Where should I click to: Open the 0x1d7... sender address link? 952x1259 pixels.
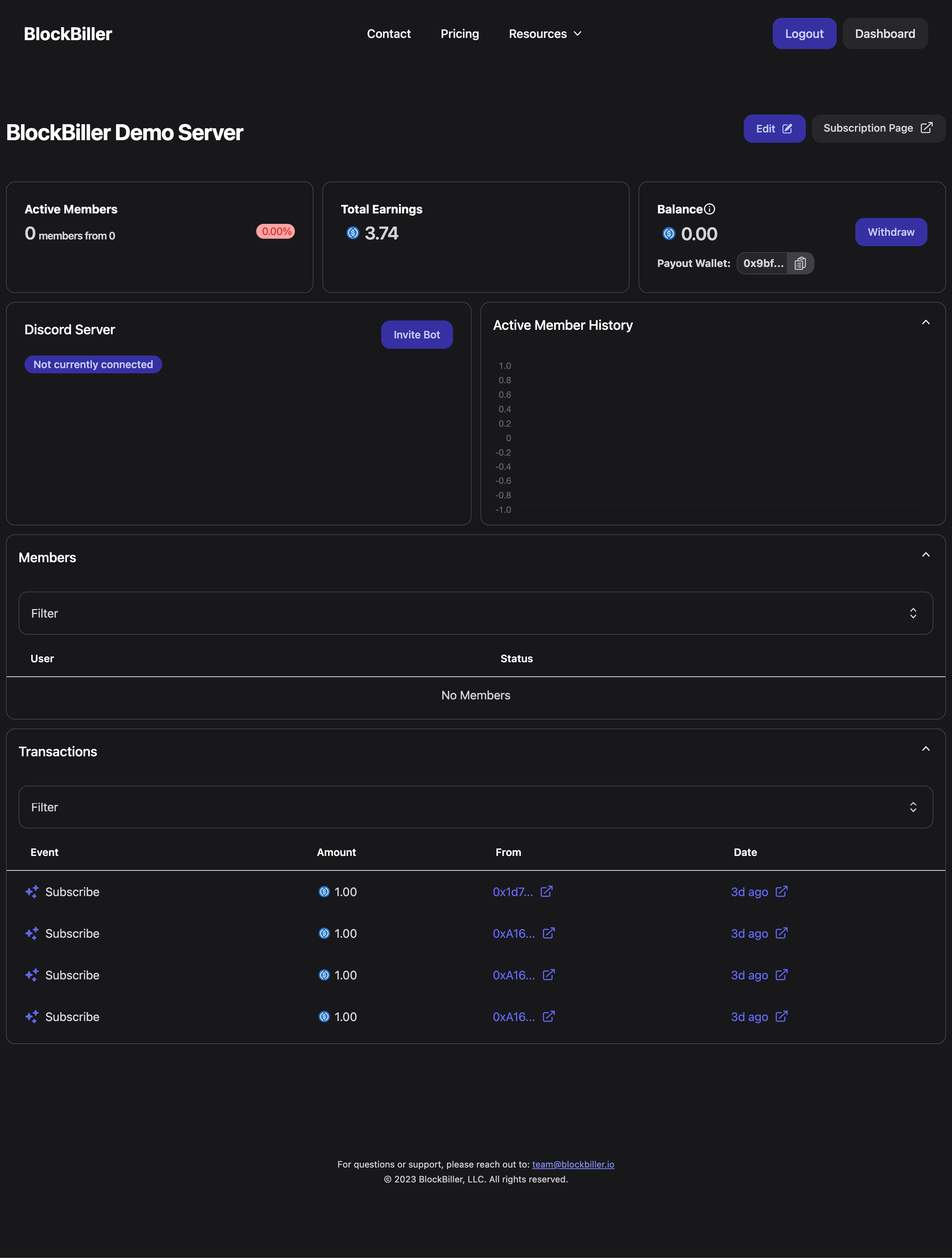[x=513, y=892]
